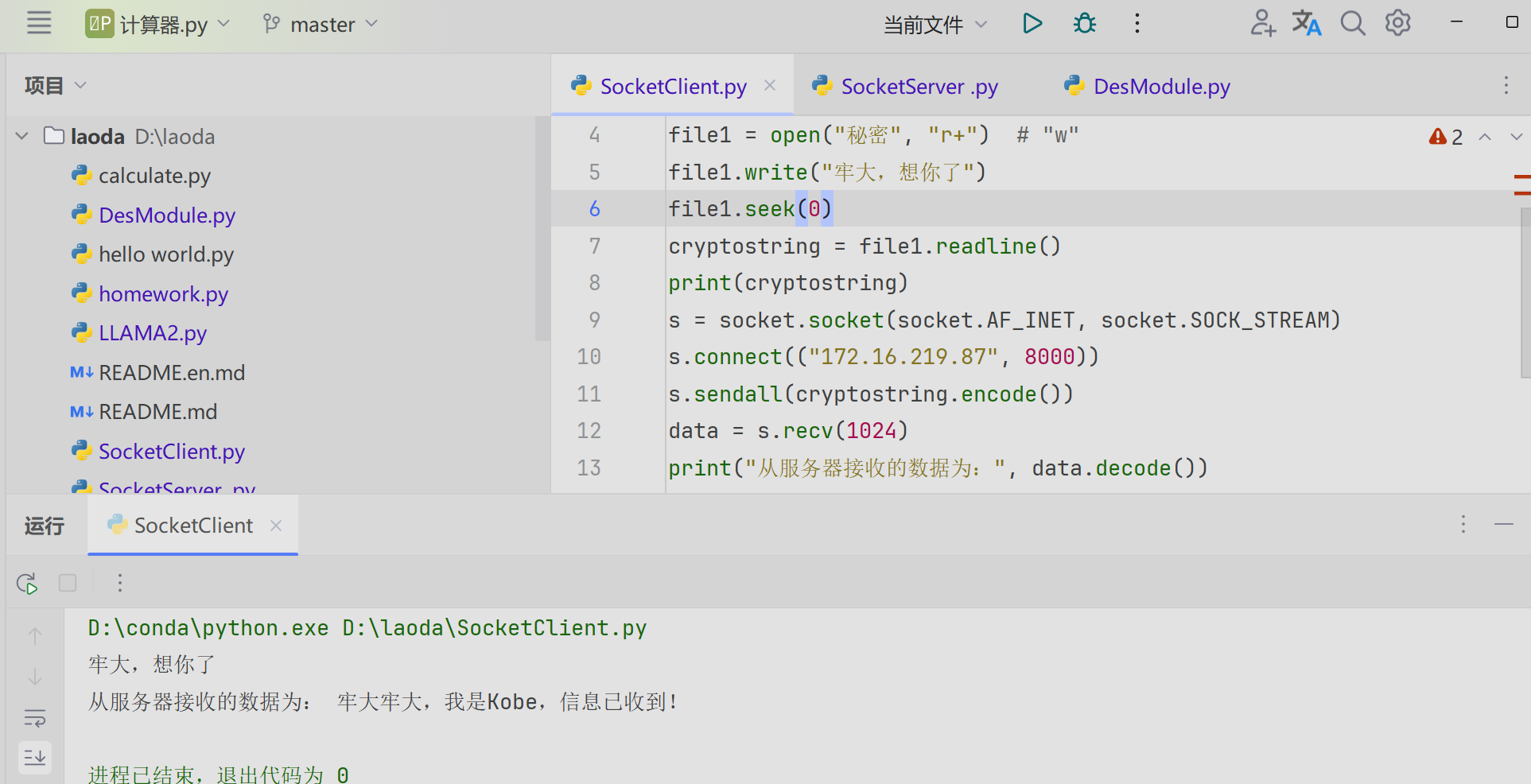This screenshot has height=784, width=1531.
Task: Start debugging with the bug icon
Action: pos(1085,24)
